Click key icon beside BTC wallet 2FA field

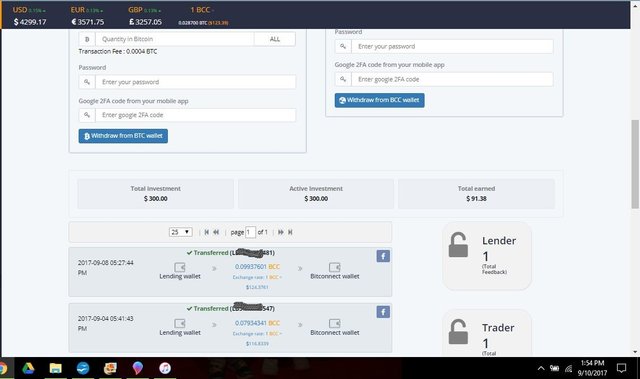tap(87, 115)
